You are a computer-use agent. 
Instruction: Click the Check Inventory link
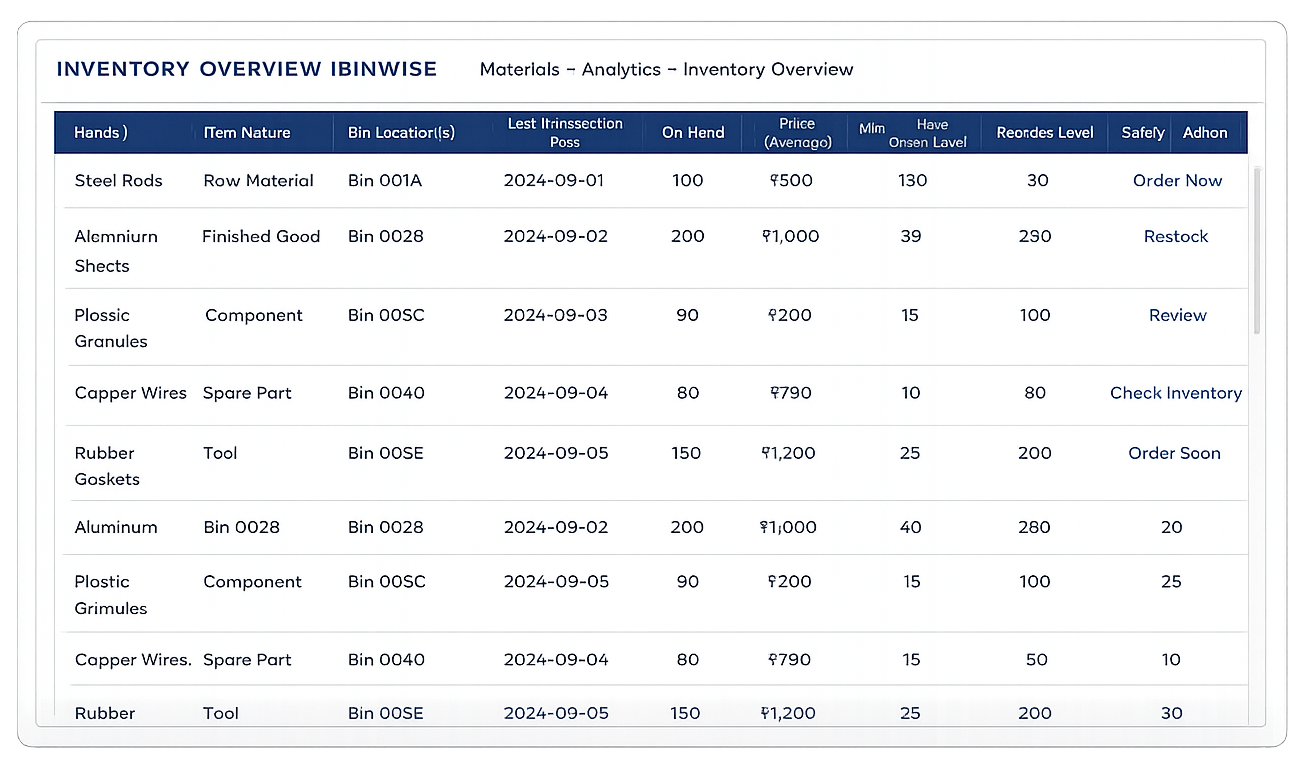click(x=1175, y=393)
